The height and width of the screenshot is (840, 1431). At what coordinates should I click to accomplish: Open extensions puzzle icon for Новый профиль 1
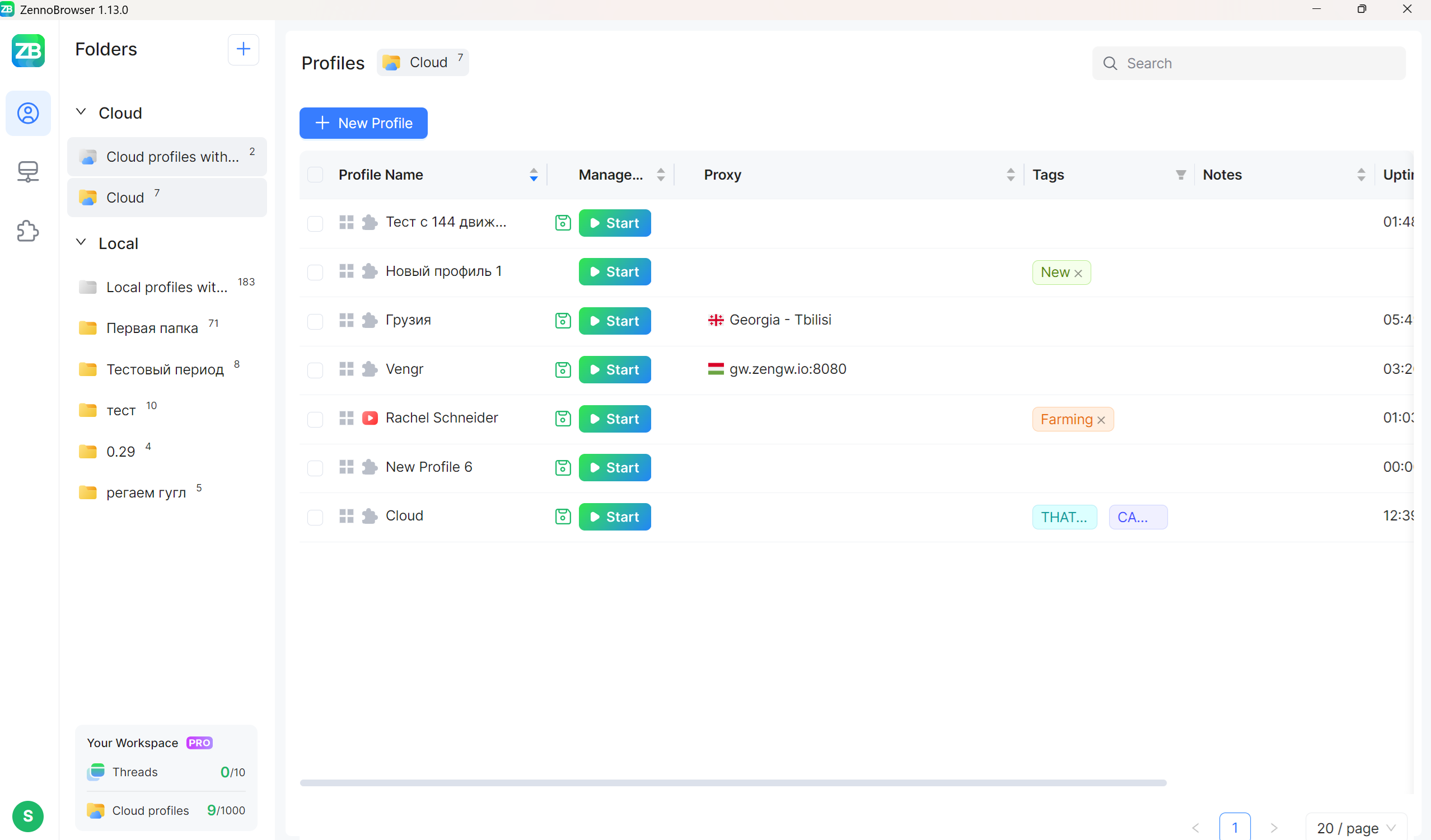[x=370, y=271]
